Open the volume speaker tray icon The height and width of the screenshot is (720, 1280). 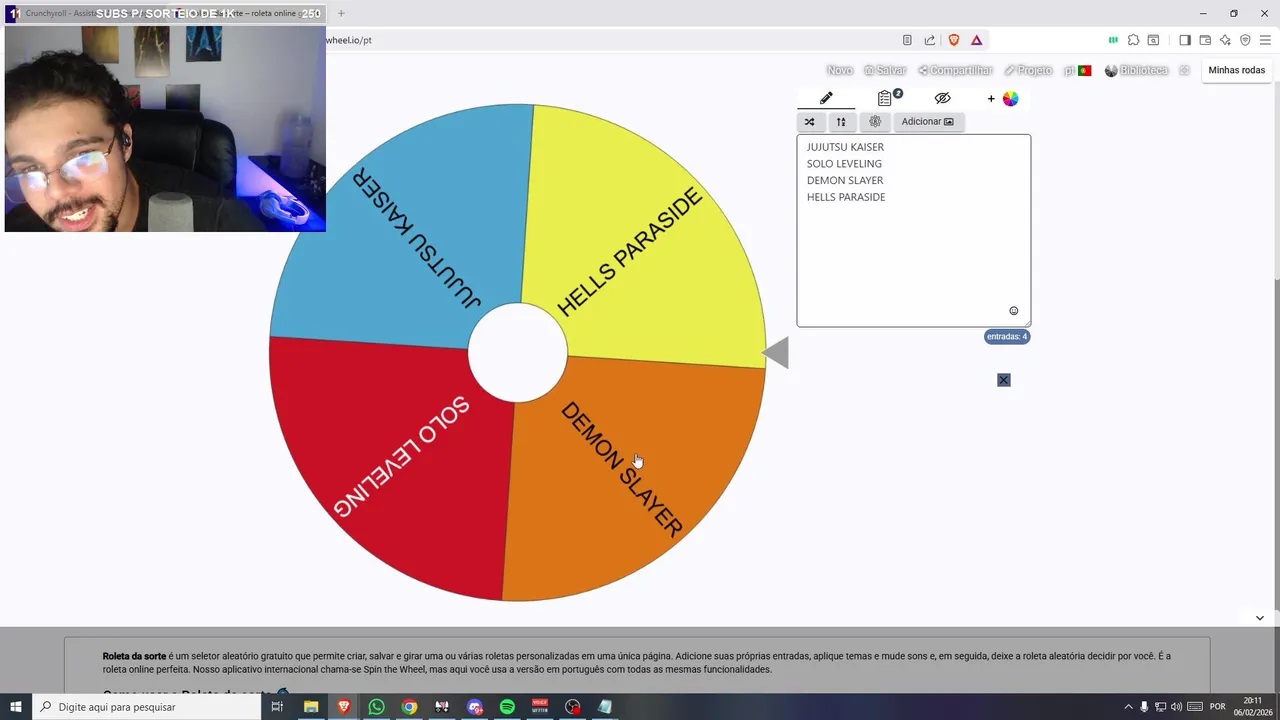[1176, 707]
